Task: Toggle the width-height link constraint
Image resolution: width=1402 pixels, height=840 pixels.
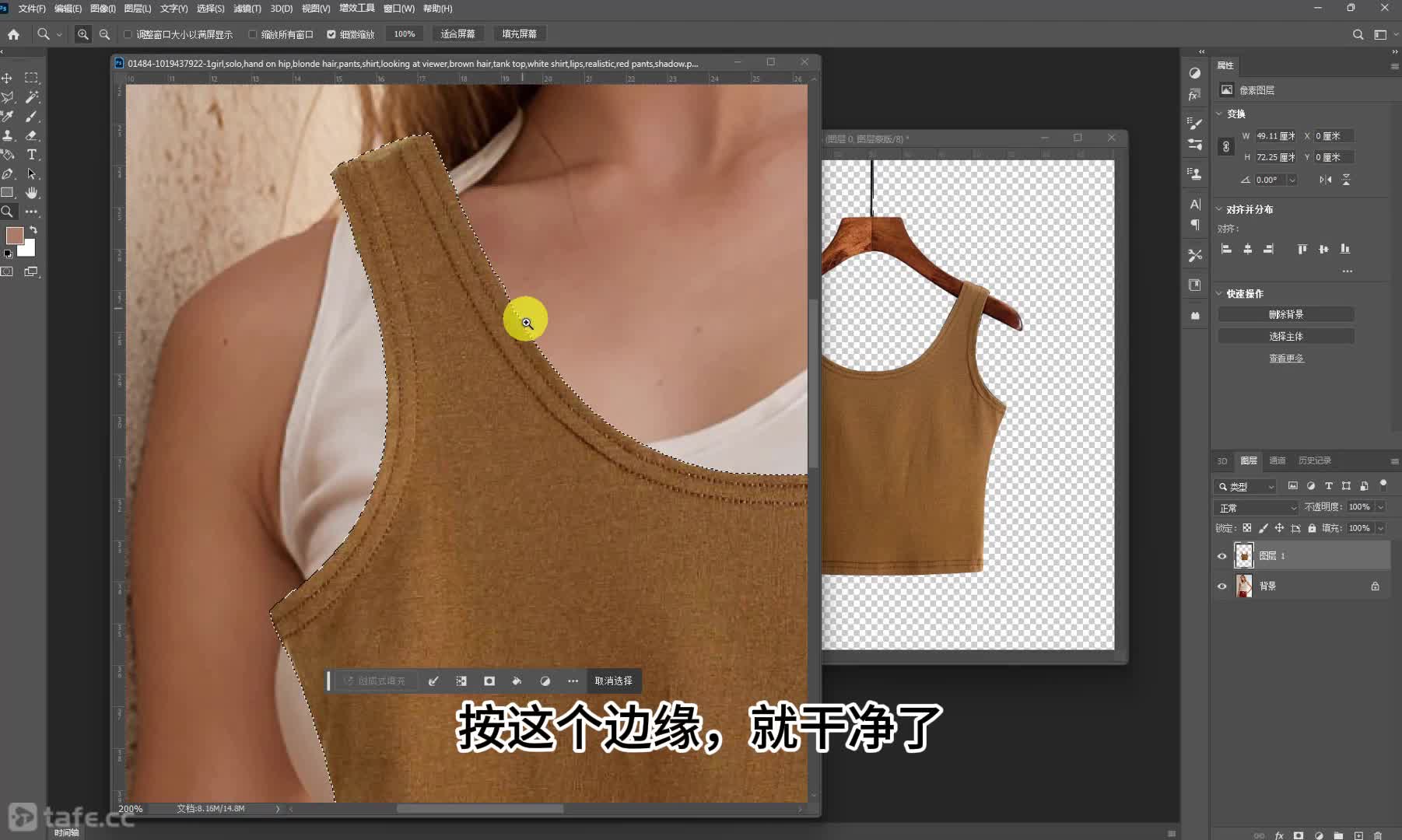Action: pos(1226,146)
